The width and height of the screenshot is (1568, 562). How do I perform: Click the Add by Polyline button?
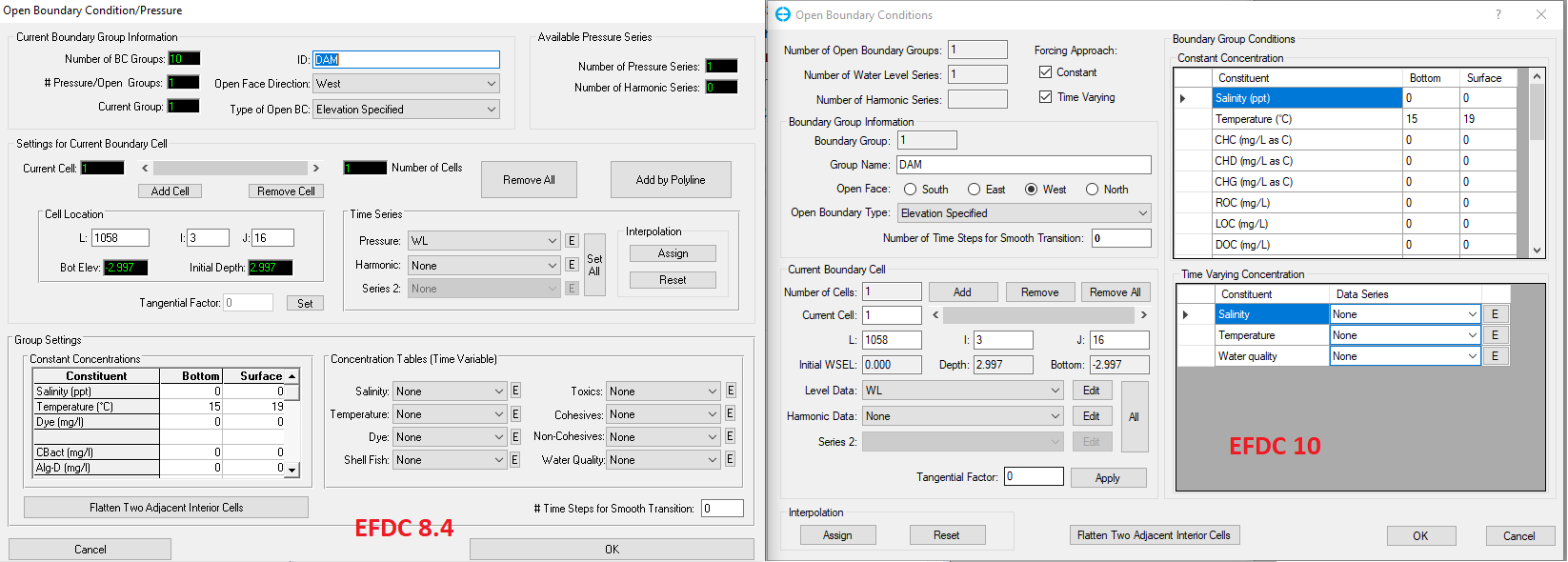point(671,180)
